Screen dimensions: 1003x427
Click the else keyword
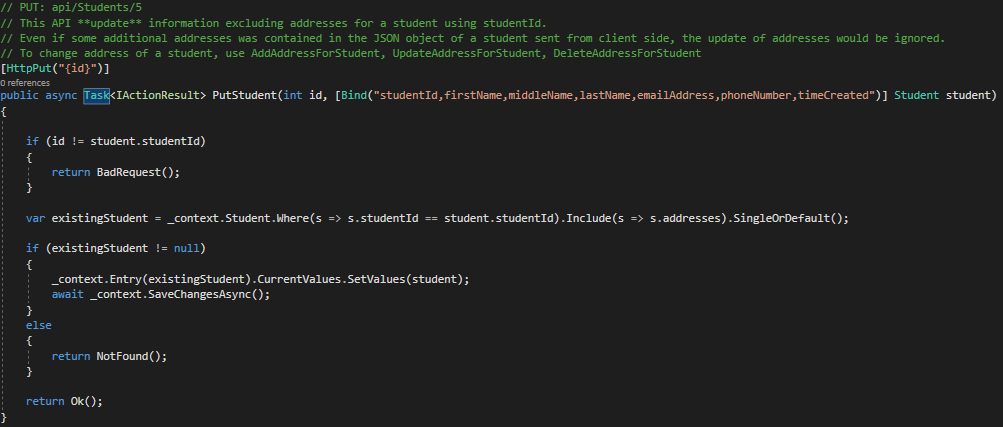pos(38,325)
